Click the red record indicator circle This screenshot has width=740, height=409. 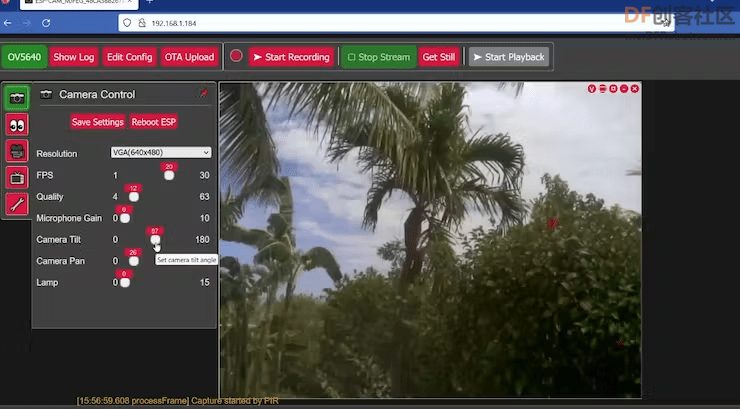coord(236,56)
